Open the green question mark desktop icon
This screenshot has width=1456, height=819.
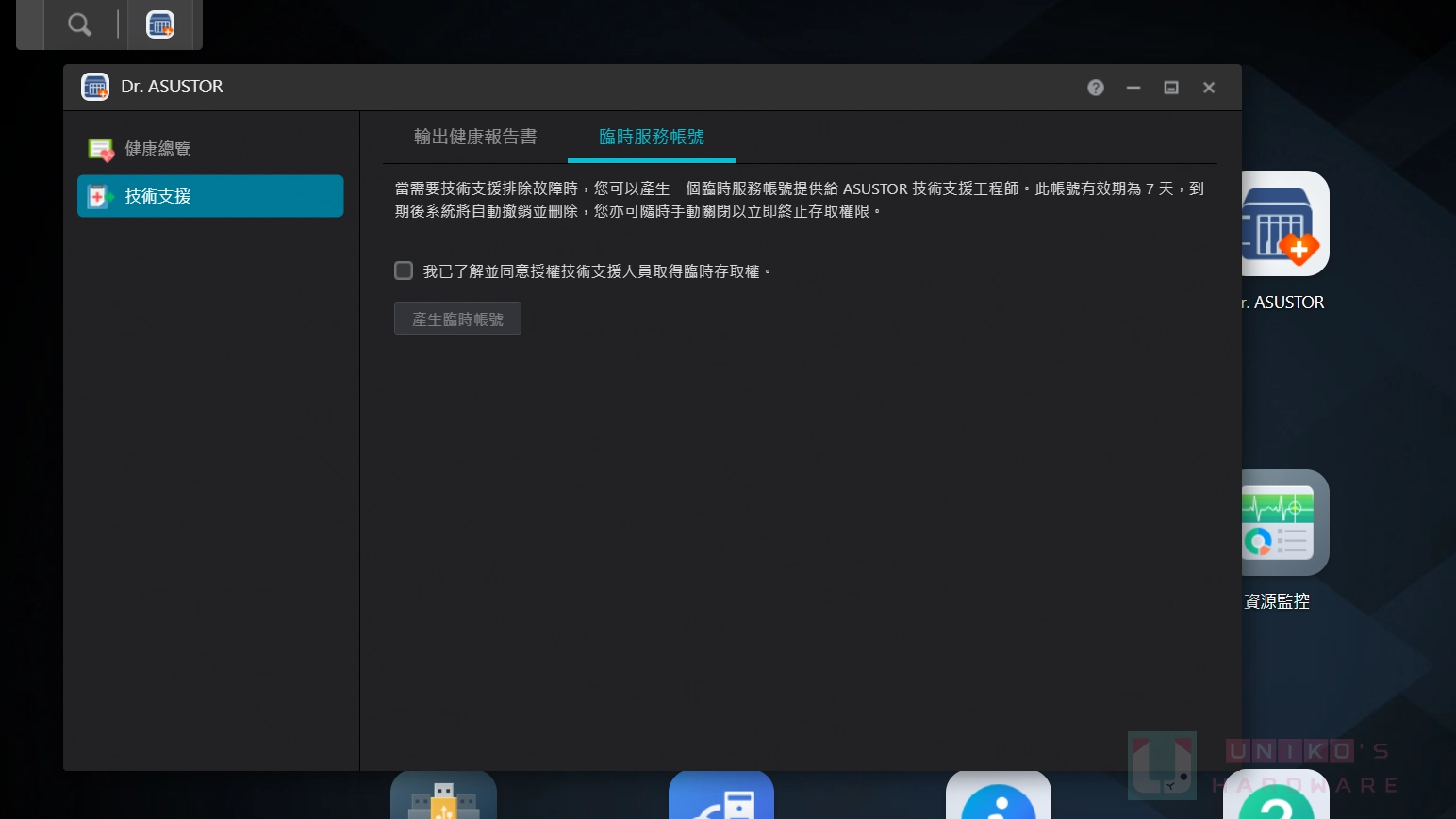point(1276,794)
